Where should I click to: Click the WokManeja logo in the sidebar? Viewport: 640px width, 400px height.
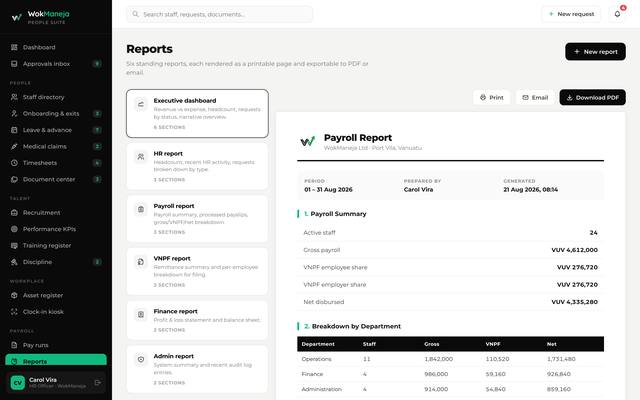[17, 17]
